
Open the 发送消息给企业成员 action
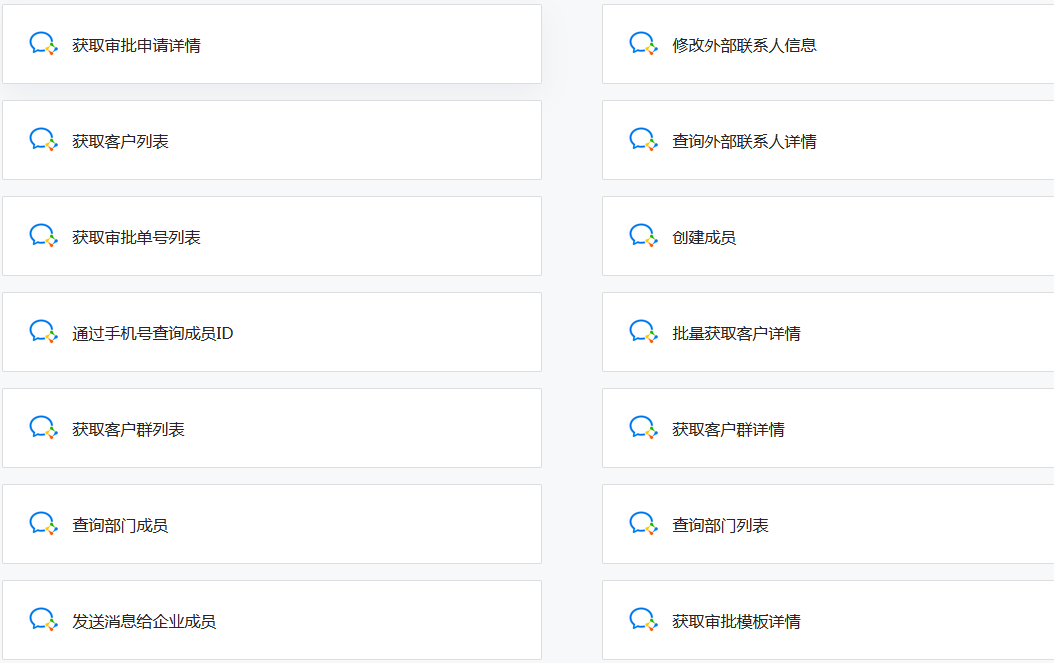272,620
